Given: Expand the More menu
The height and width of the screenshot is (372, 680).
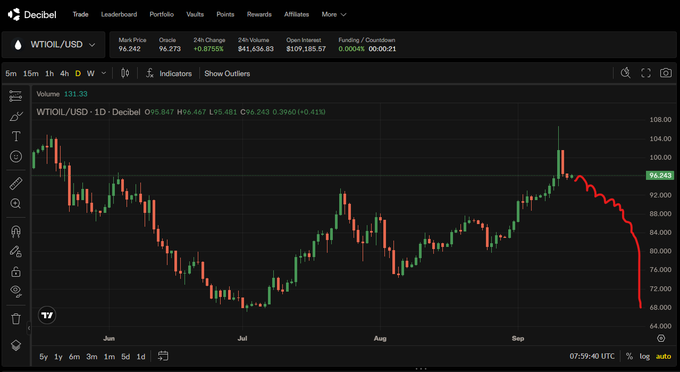Looking at the screenshot, I should [x=333, y=14].
